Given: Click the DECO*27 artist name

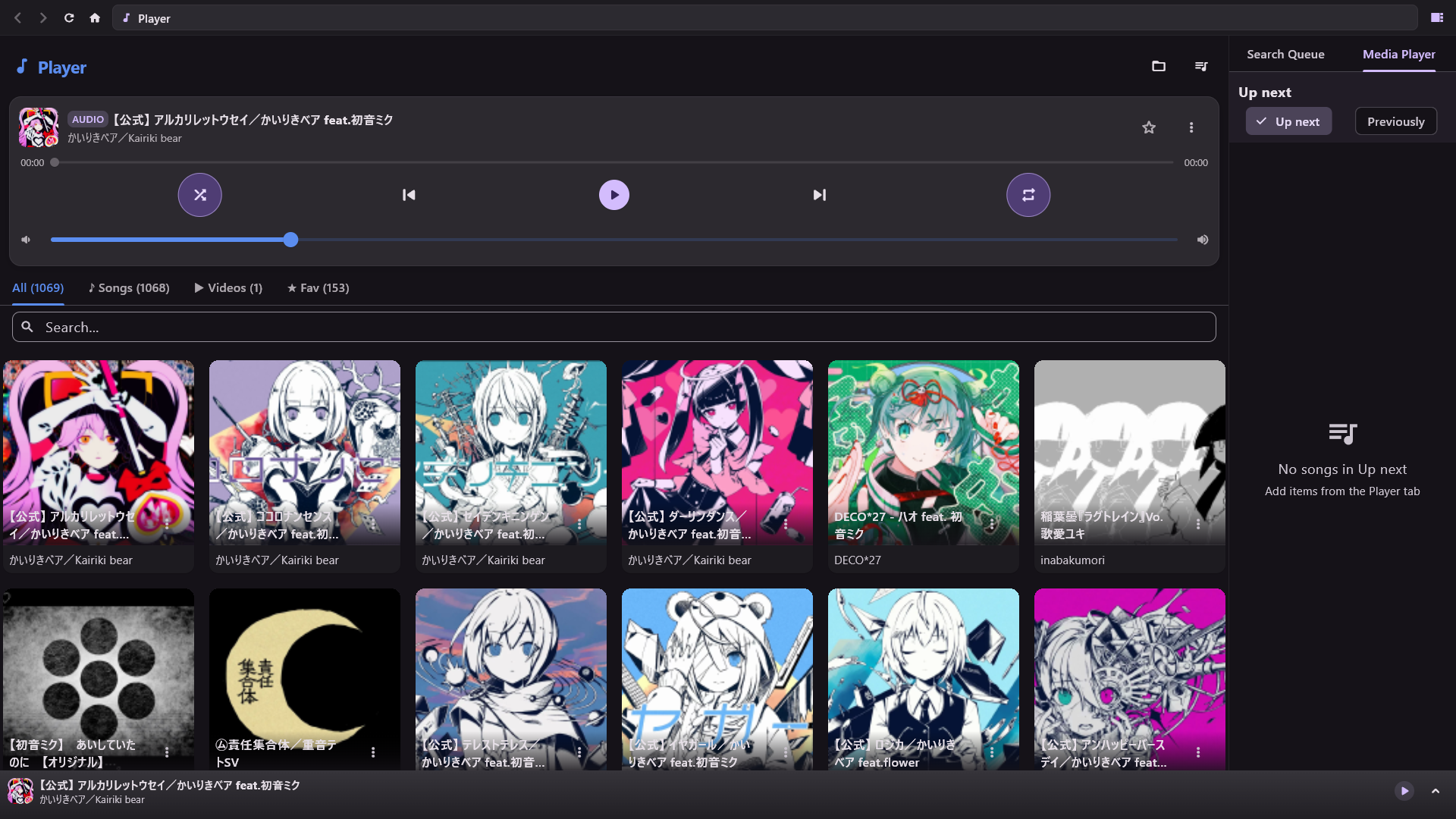Looking at the screenshot, I should (858, 560).
